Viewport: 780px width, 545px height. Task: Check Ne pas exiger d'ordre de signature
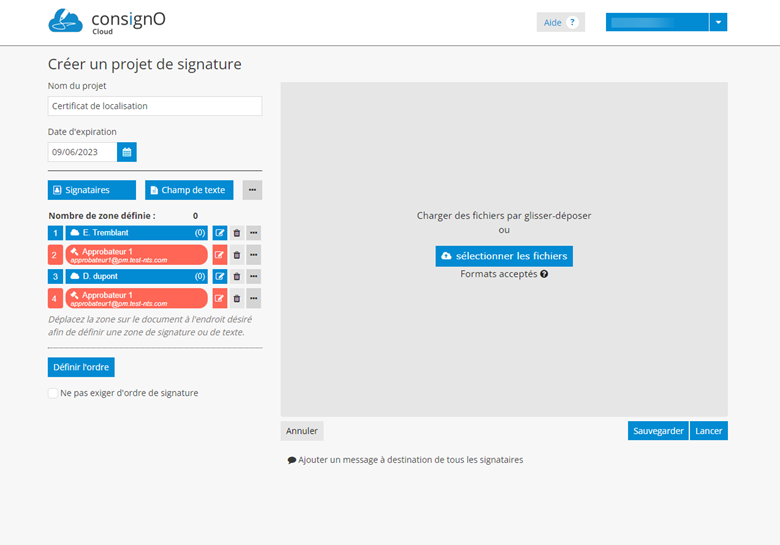[x=53, y=393]
